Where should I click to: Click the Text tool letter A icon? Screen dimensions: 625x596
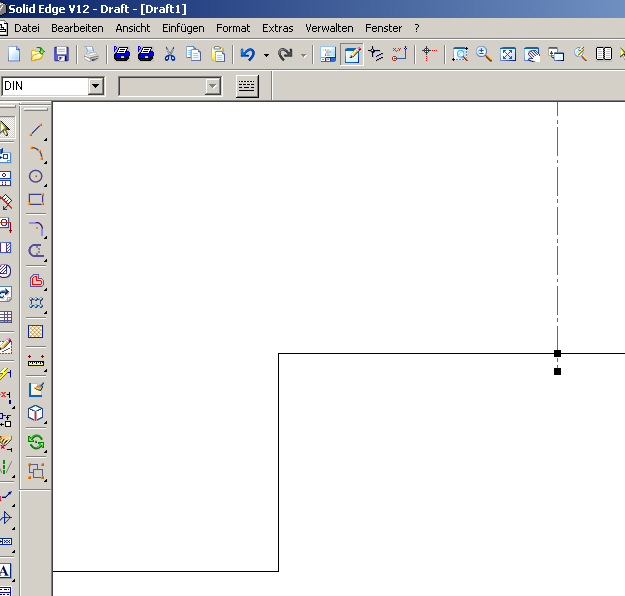tap(5, 571)
